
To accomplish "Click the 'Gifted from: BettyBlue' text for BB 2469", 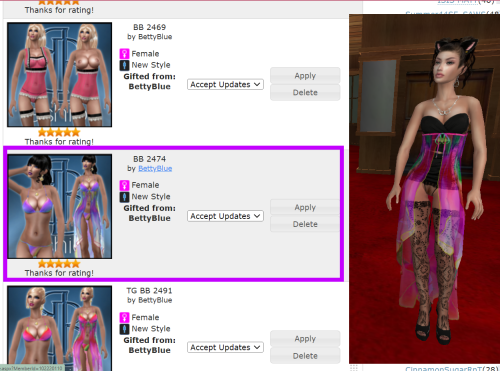I will click(x=149, y=81).
